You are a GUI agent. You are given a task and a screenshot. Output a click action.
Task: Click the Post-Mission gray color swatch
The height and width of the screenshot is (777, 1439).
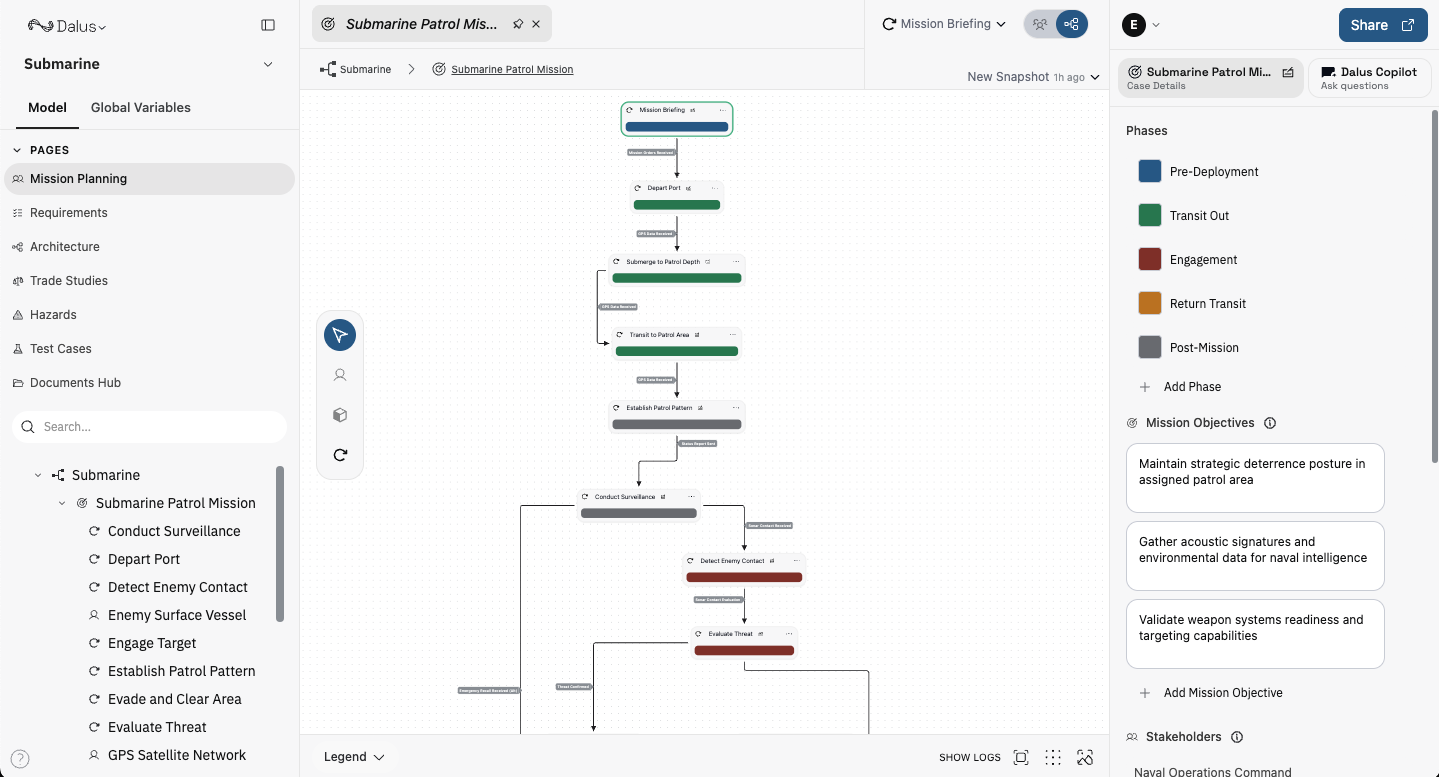click(1150, 347)
